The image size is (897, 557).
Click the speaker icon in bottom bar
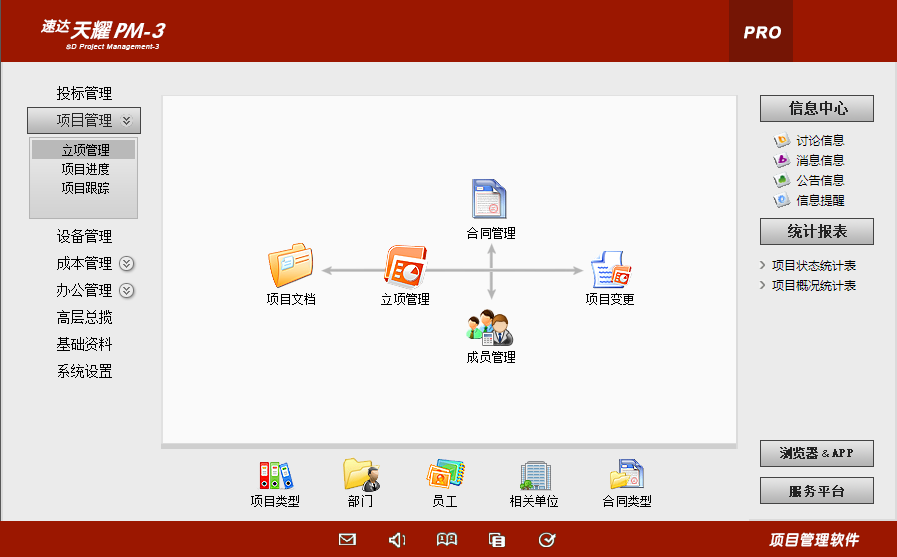pos(397,540)
